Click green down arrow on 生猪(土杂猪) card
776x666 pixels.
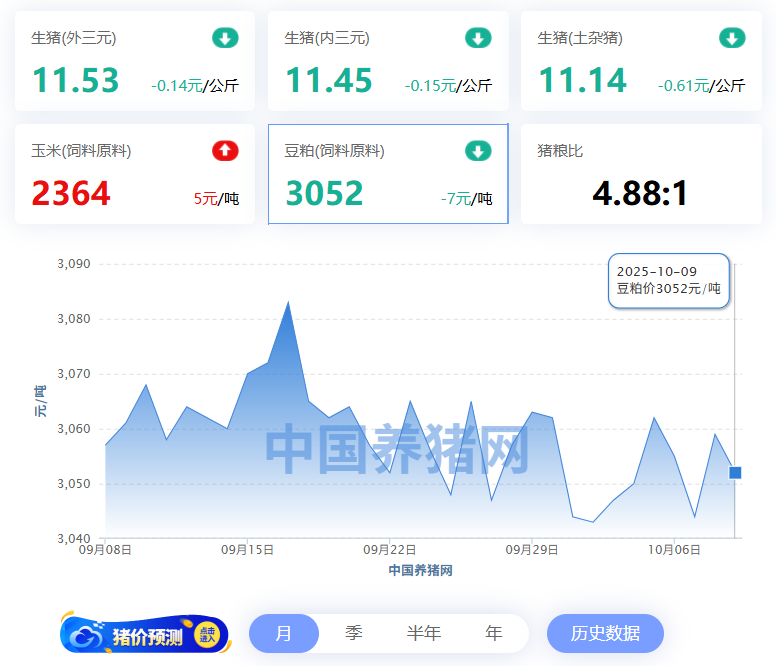pyautogui.click(x=732, y=39)
